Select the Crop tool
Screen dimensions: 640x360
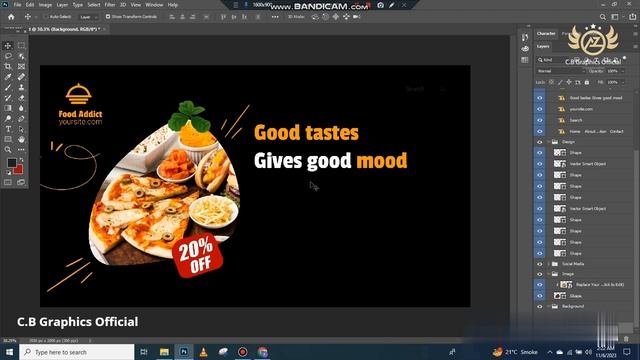click(x=8, y=66)
